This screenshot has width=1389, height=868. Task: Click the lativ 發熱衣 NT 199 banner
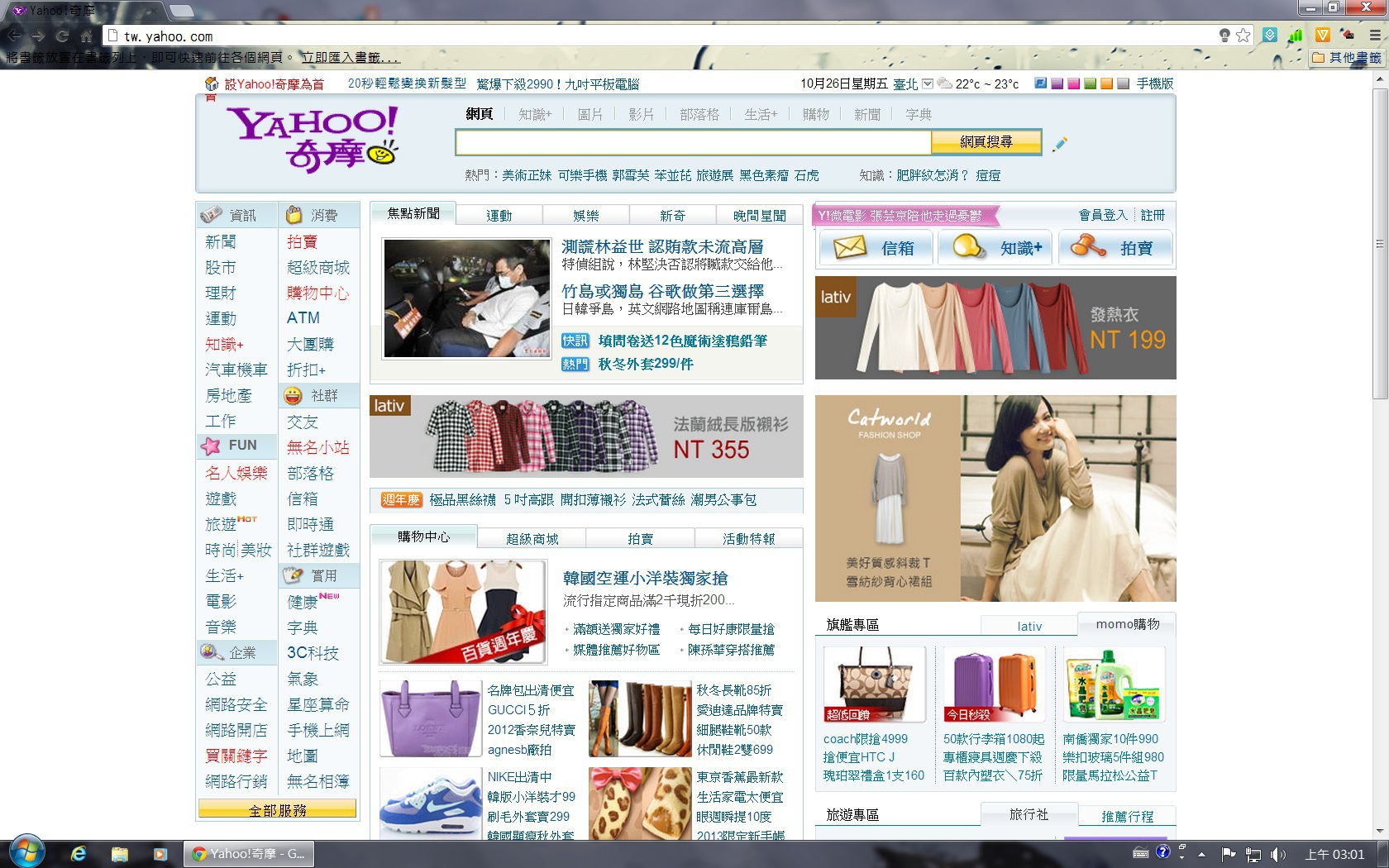(995, 328)
